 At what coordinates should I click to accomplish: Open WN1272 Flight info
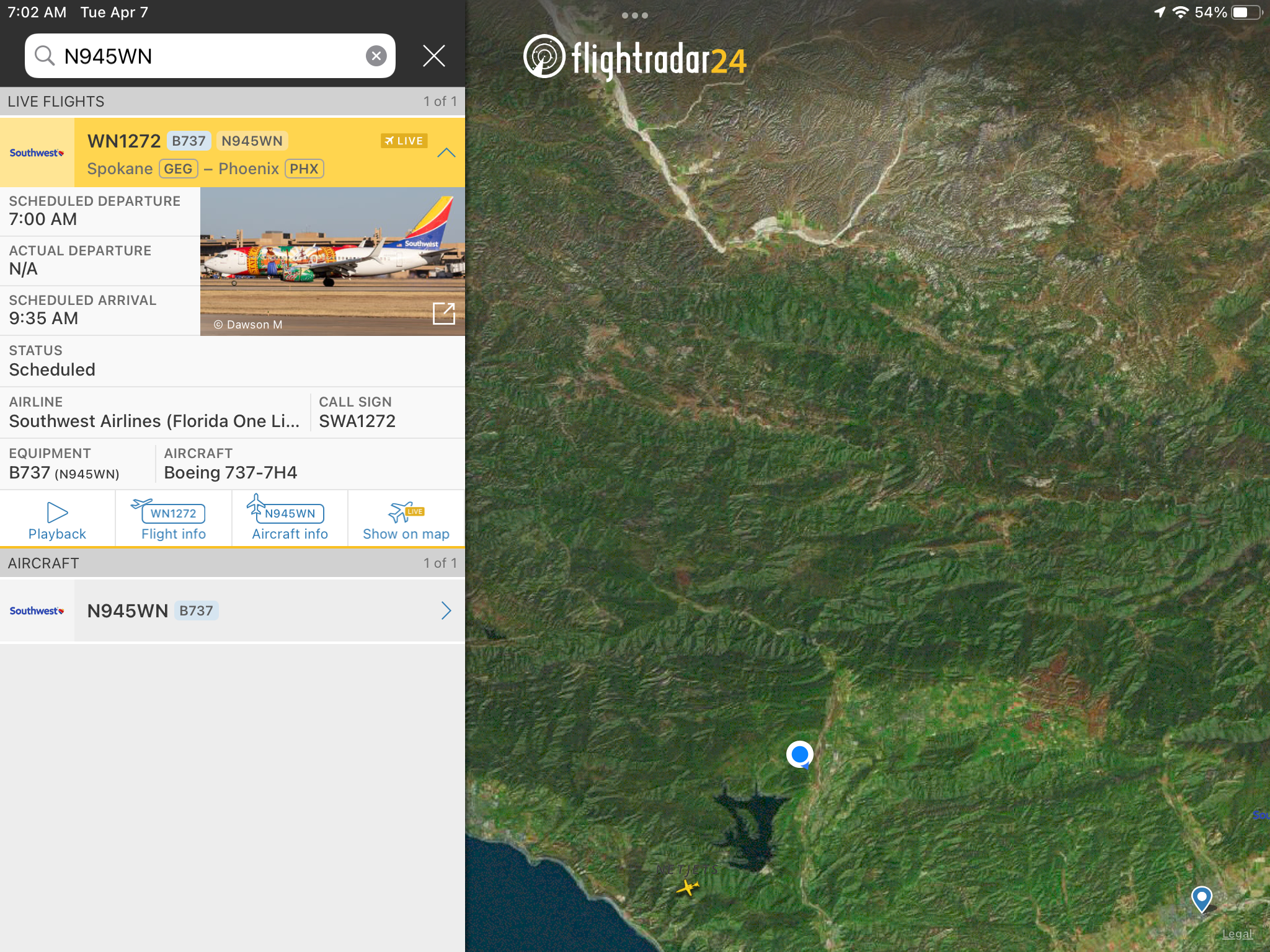click(x=173, y=520)
